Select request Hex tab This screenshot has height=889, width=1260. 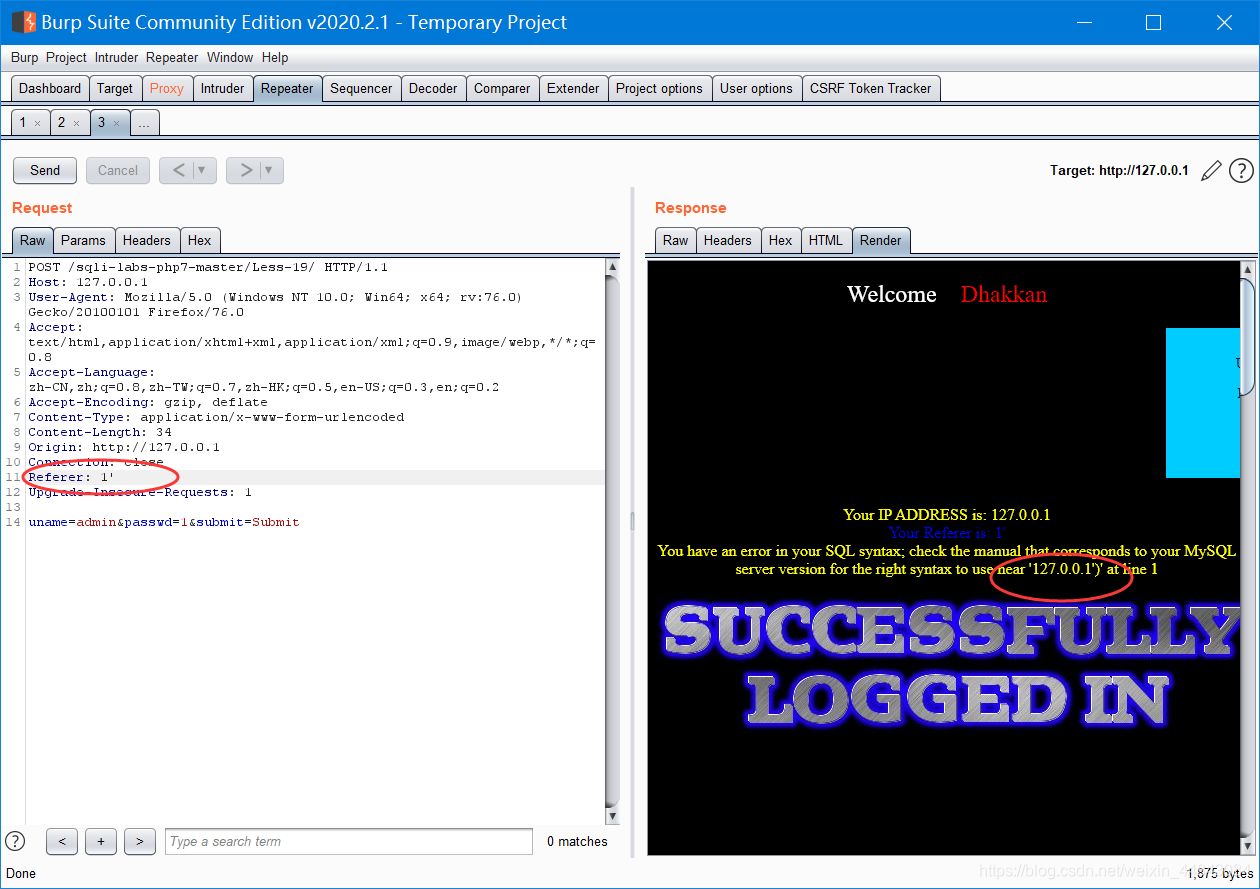200,240
